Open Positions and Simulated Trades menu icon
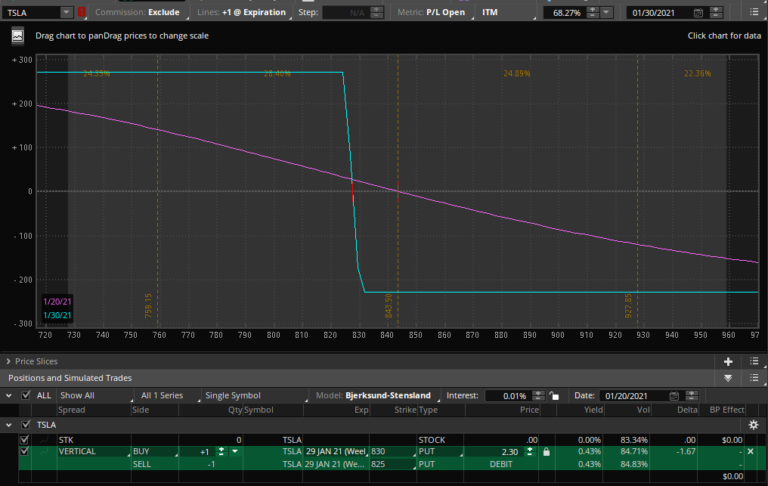 [x=754, y=378]
